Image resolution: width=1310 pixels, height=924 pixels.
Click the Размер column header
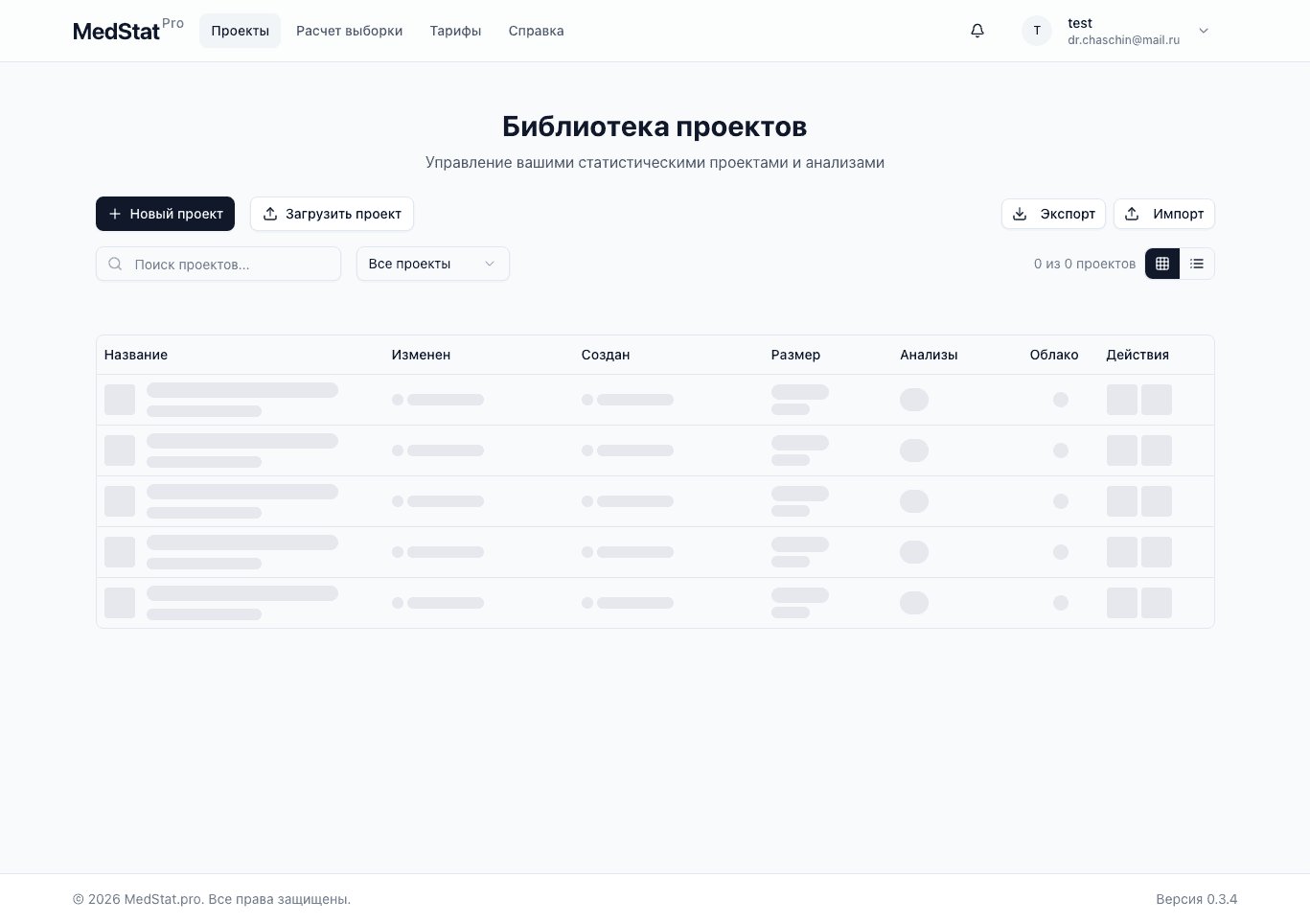click(x=795, y=355)
